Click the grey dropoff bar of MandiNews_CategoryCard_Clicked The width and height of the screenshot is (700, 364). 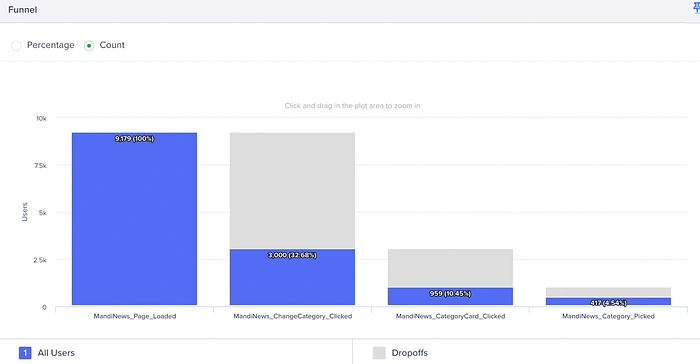[450, 268]
